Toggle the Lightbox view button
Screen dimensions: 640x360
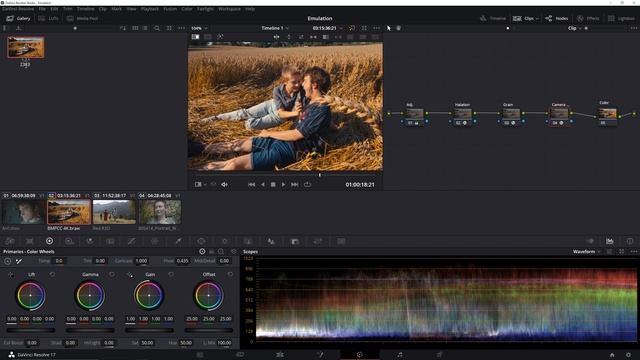[621, 18]
